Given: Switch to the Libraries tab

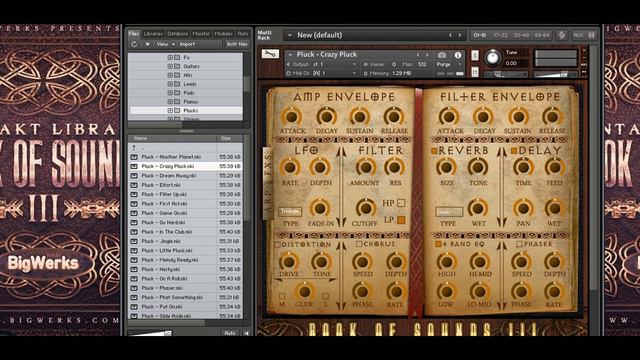Looking at the screenshot, I should pyautogui.click(x=153, y=34).
